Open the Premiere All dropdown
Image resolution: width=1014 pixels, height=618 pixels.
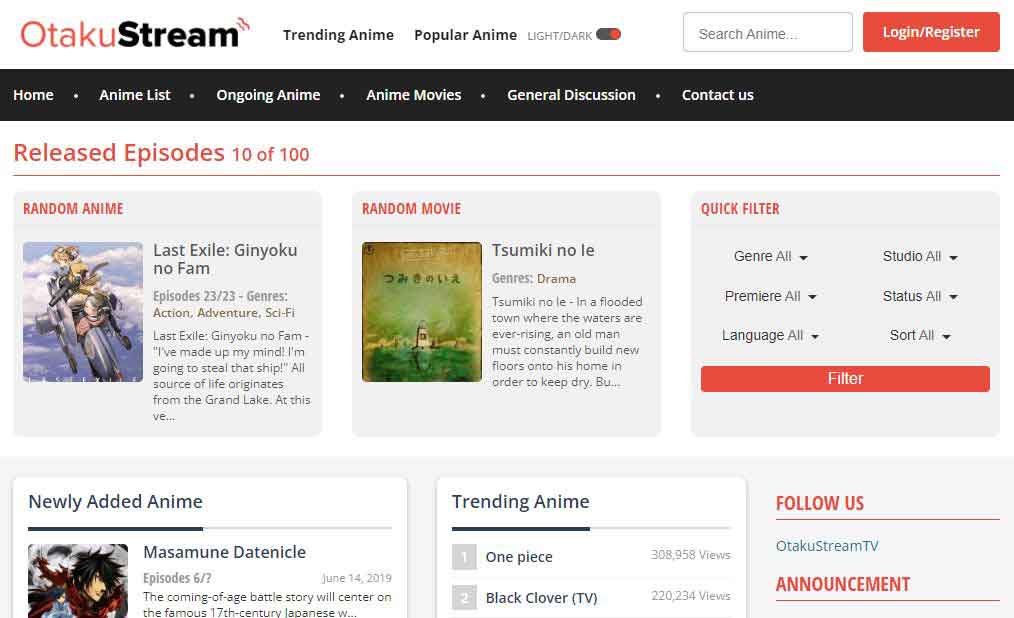click(x=770, y=297)
